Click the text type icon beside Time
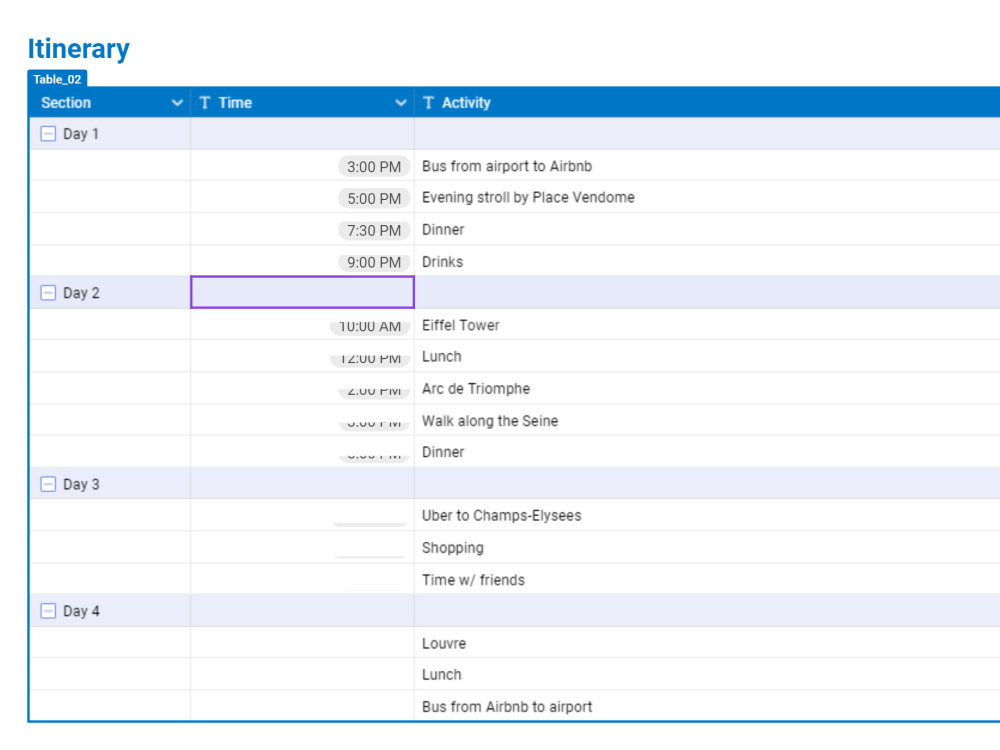The width and height of the screenshot is (1000, 750). coord(205,103)
